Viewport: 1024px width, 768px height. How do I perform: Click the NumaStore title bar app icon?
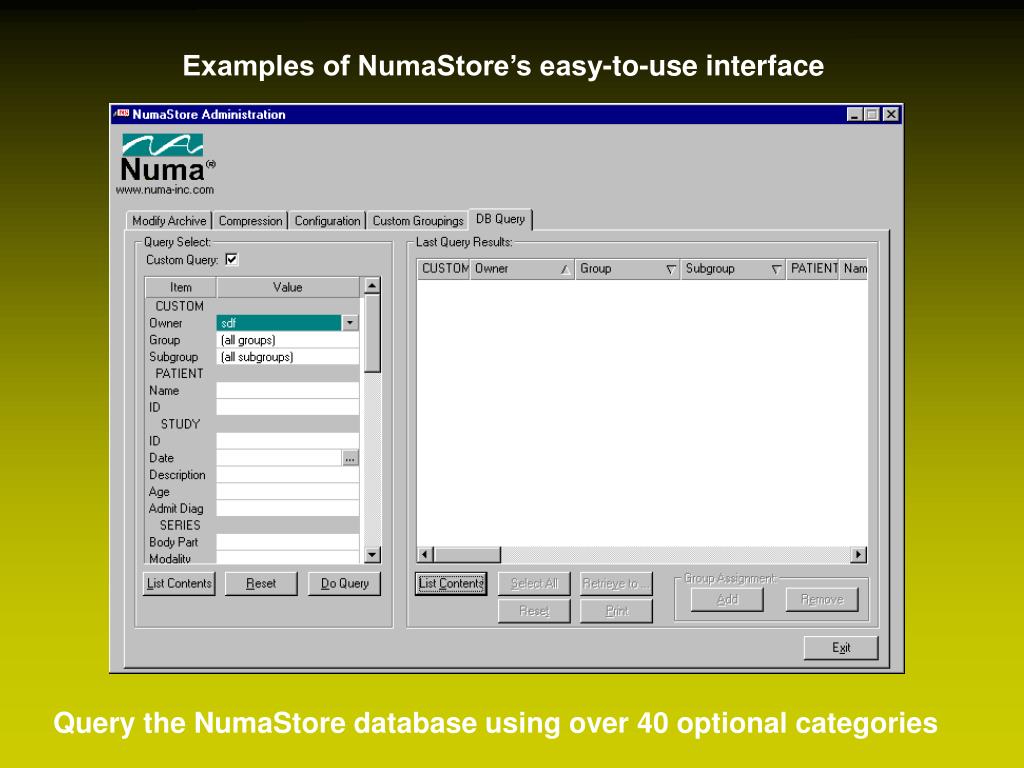121,114
